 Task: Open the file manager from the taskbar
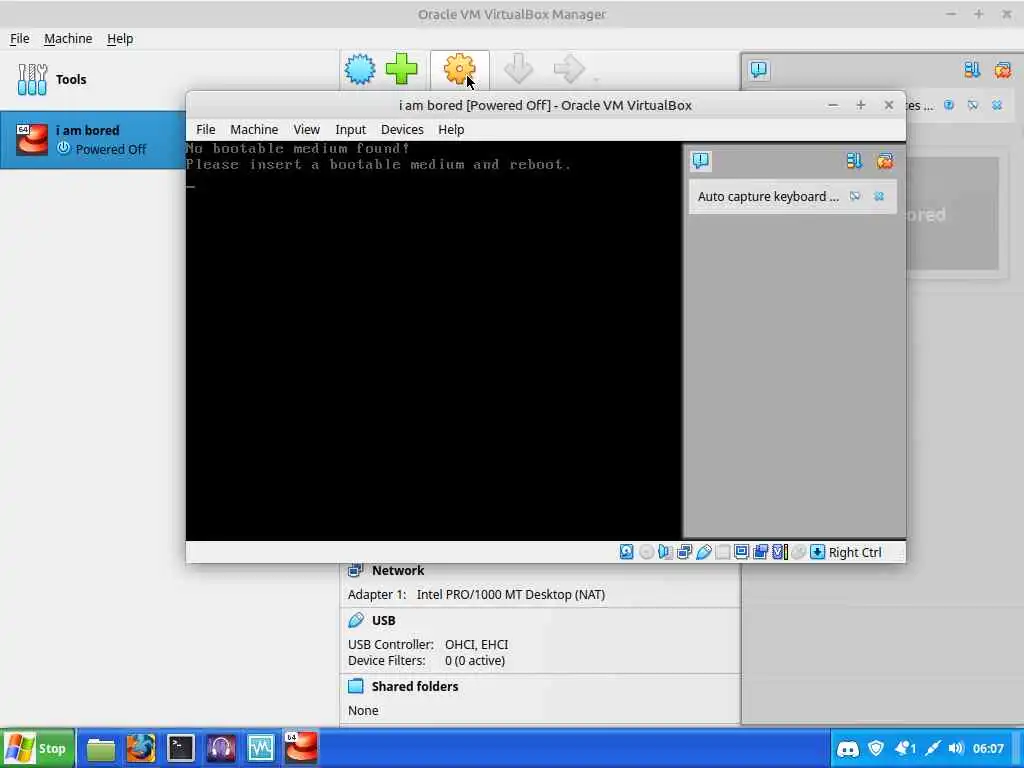101,748
